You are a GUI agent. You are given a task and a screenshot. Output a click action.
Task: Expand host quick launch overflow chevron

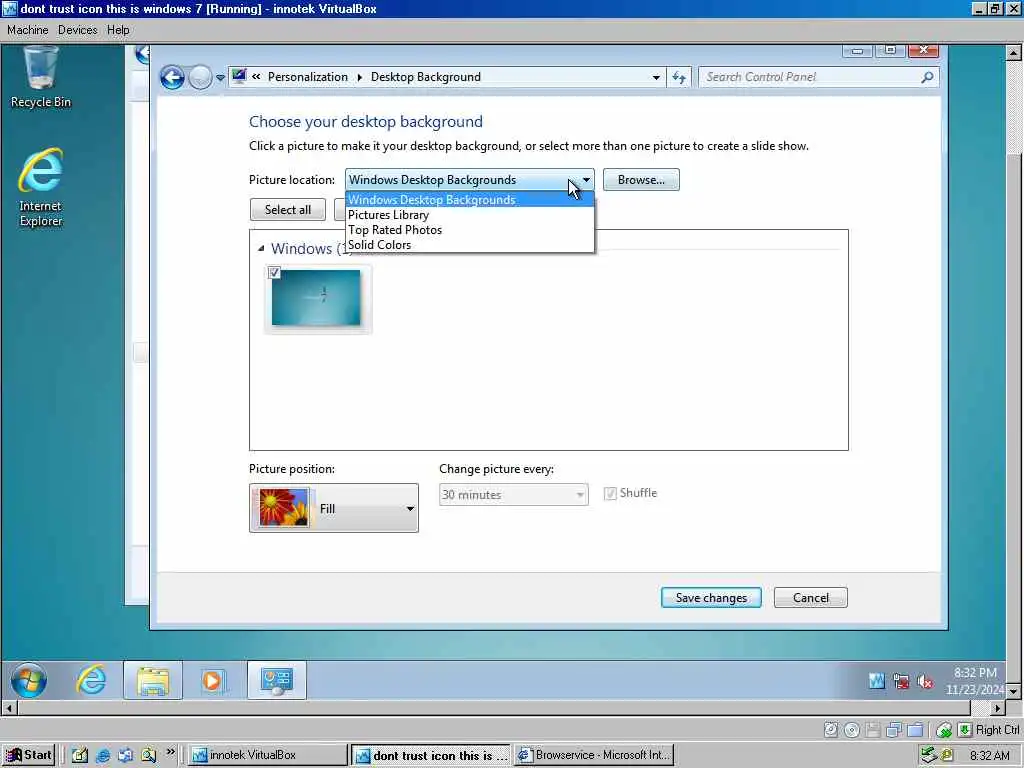[171, 752]
